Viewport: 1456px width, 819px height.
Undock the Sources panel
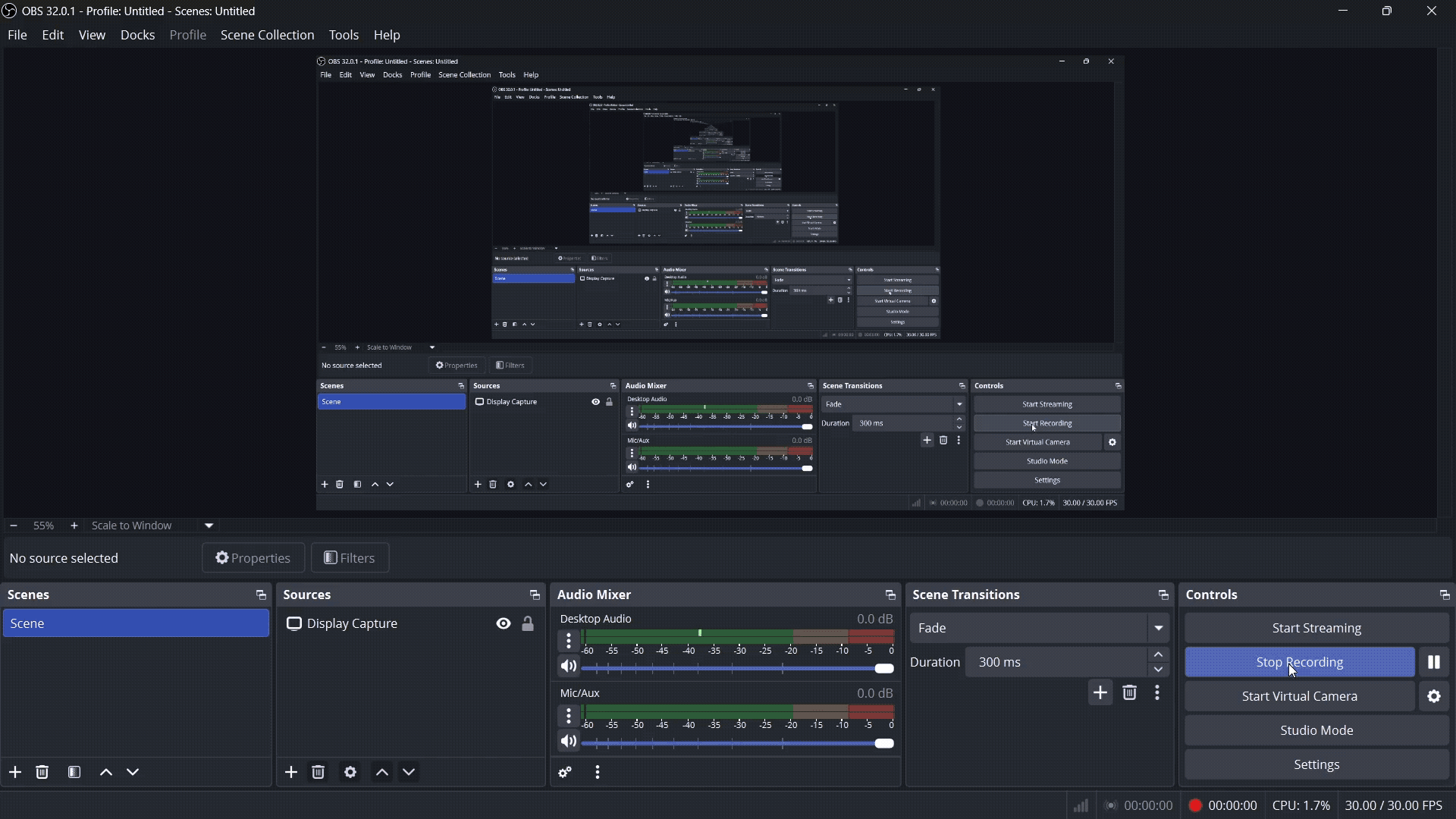[x=535, y=595]
